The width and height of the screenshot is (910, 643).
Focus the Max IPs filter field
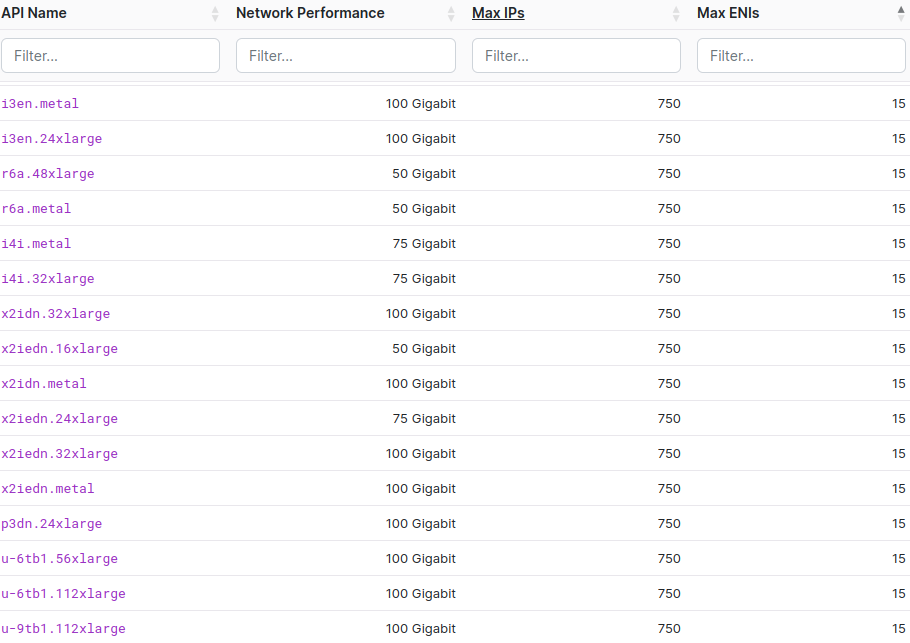[x=576, y=56]
